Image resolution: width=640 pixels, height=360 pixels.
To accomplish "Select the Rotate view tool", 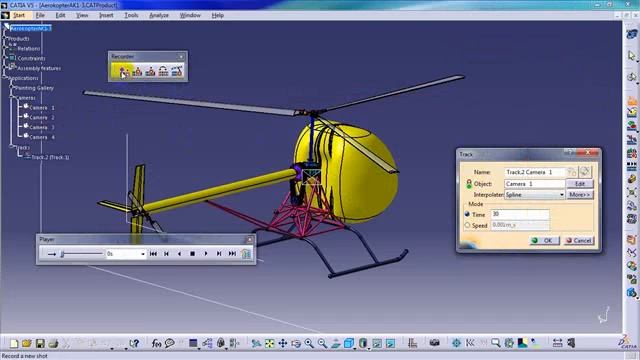I will coord(296,344).
